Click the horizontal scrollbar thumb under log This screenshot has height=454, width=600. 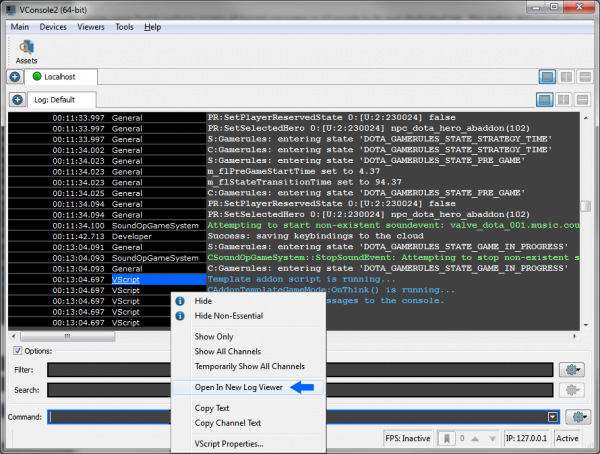pos(67,336)
